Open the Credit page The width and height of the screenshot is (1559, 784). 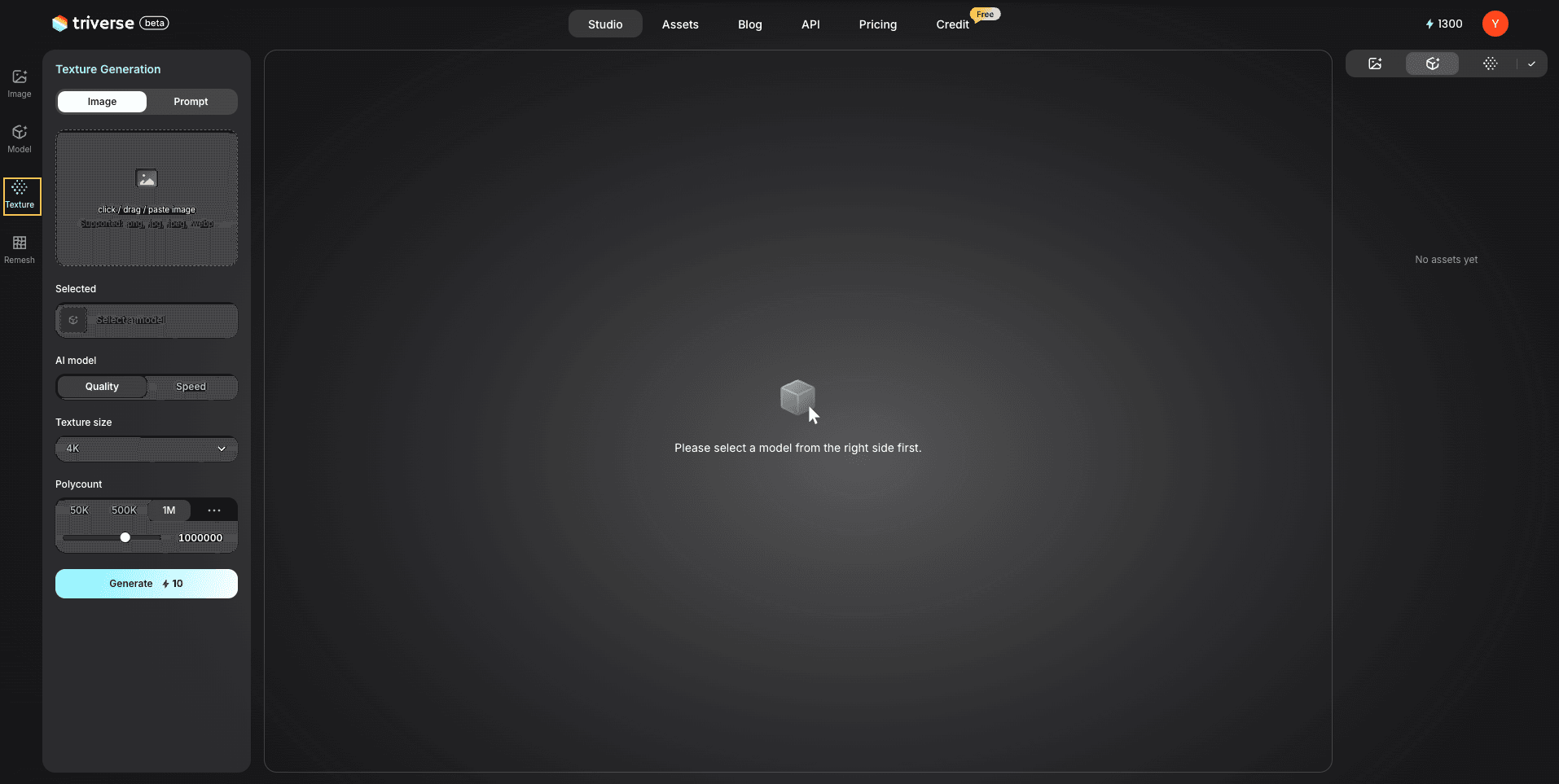pyautogui.click(x=952, y=24)
